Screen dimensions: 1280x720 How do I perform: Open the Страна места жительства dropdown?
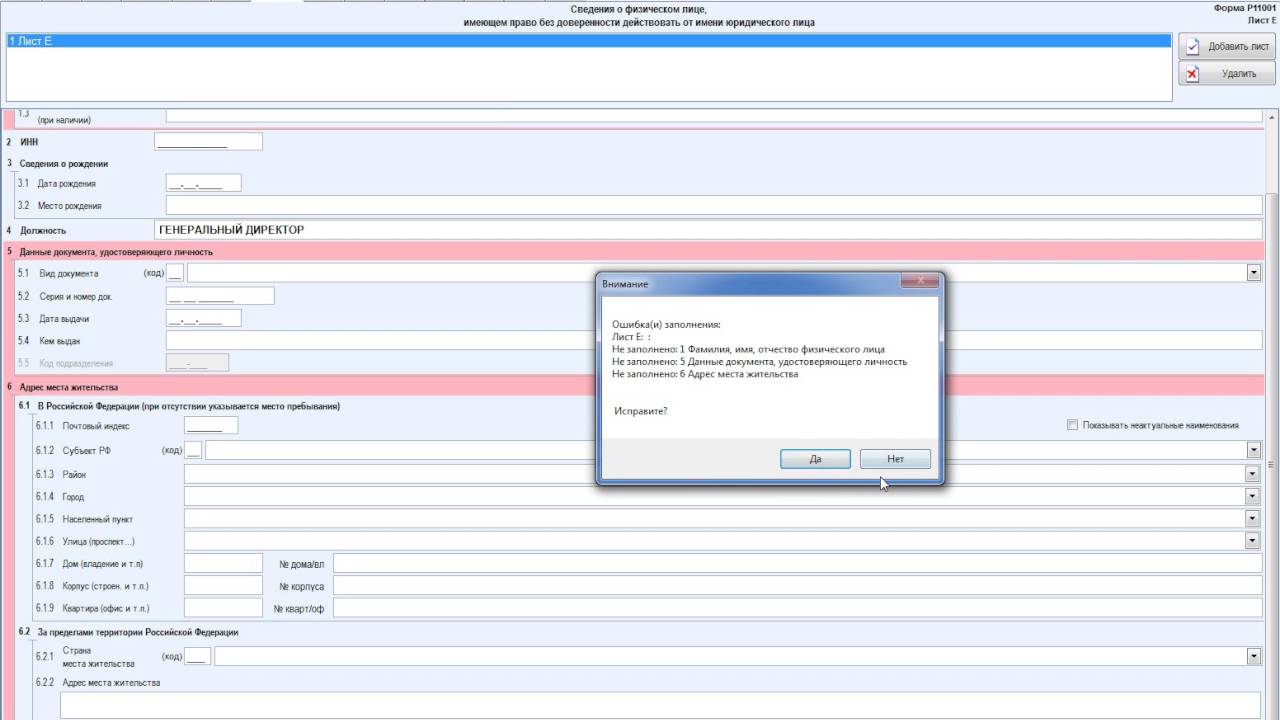click(x=1253, y=656)
